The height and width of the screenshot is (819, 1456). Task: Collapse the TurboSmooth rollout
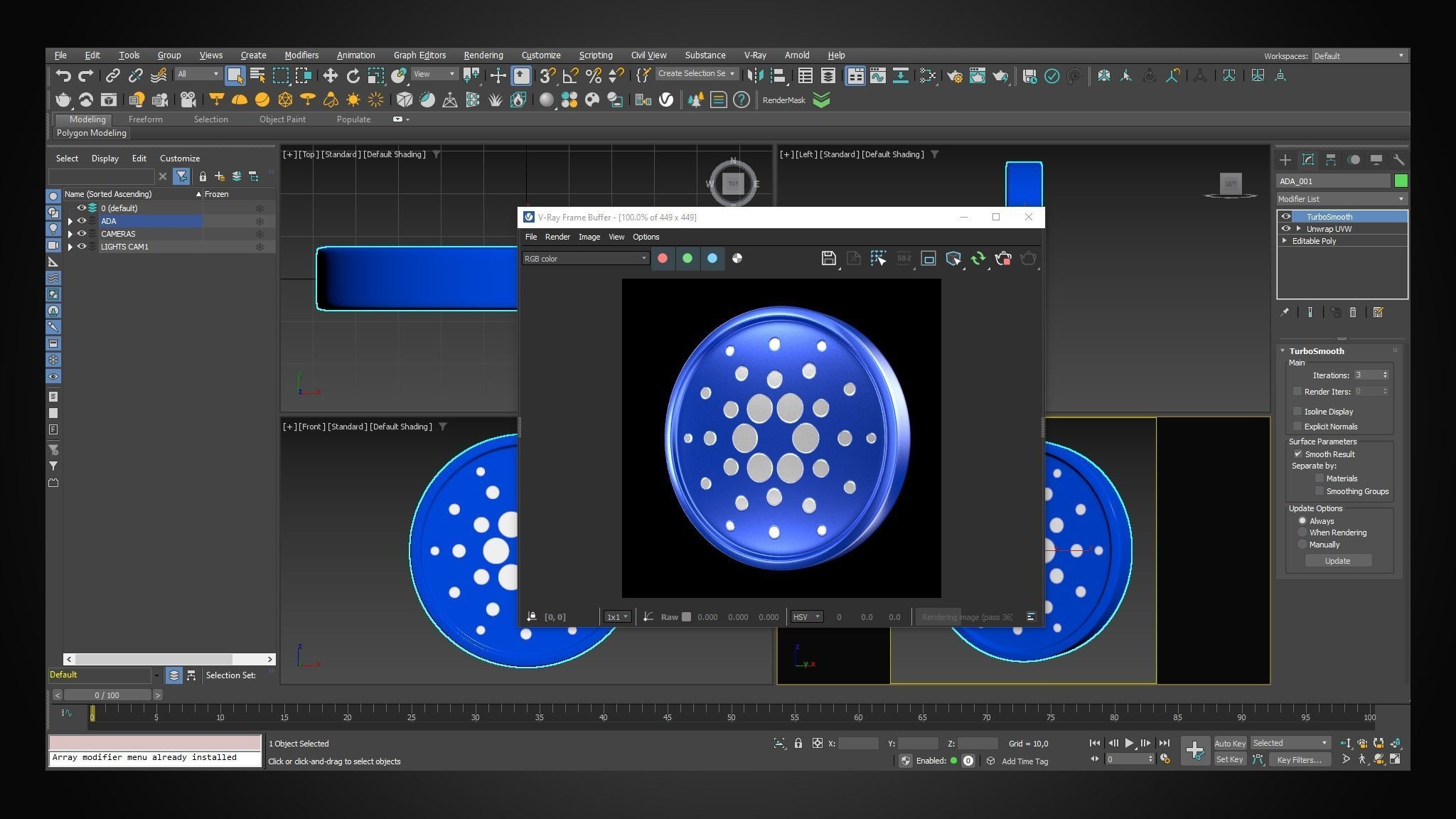(1283, 351)
